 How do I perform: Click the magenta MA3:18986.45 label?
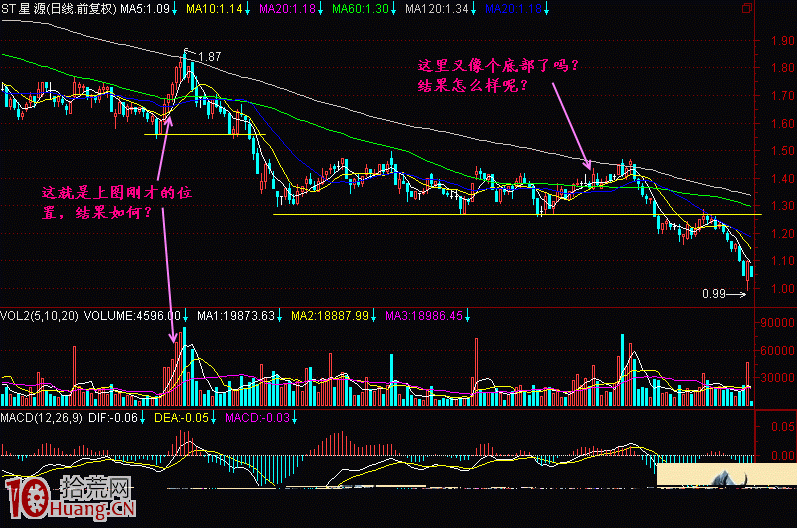(424, 316)
